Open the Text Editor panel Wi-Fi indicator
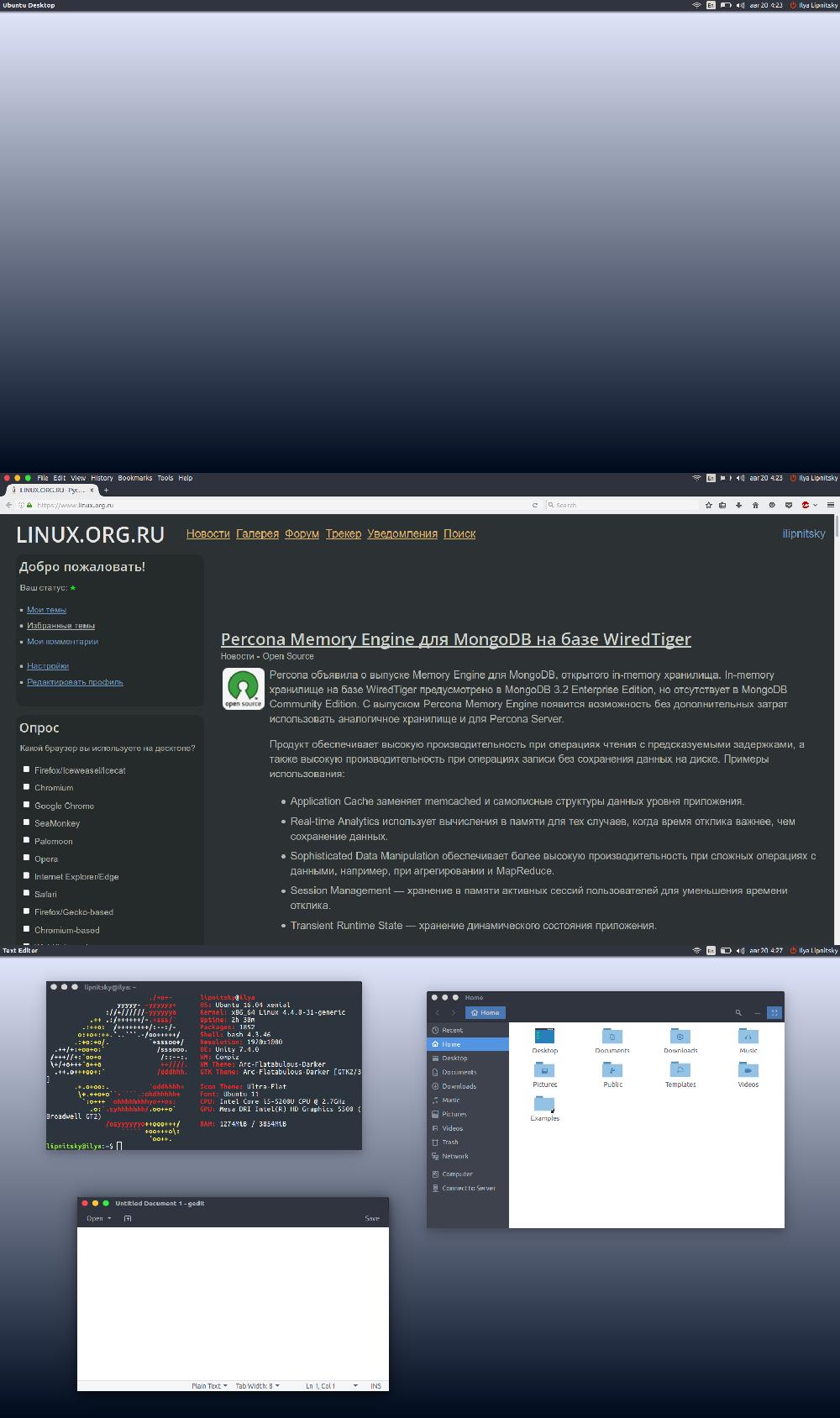The image size is (840, 1418). tap(696, 950)
